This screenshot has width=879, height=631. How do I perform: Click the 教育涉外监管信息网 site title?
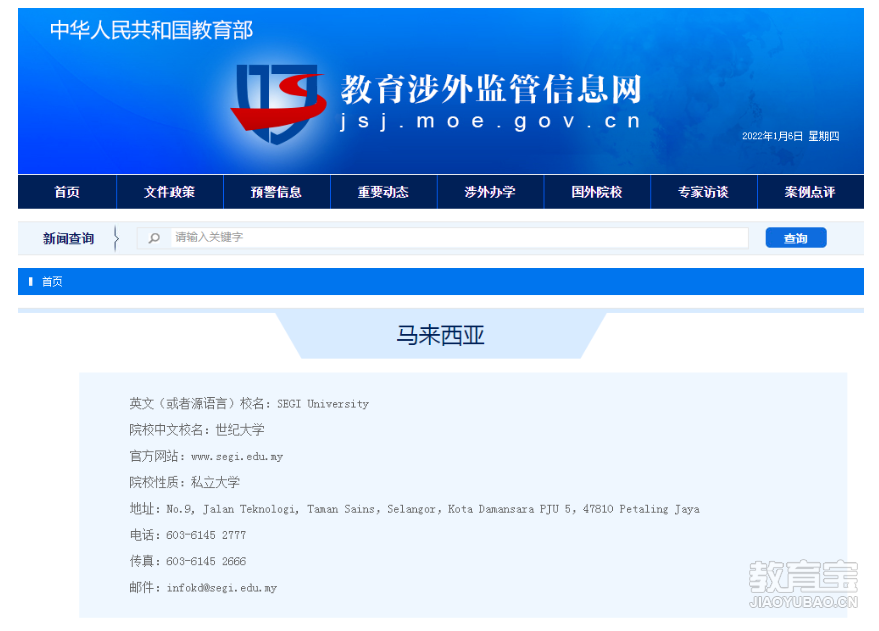point(491,89)
